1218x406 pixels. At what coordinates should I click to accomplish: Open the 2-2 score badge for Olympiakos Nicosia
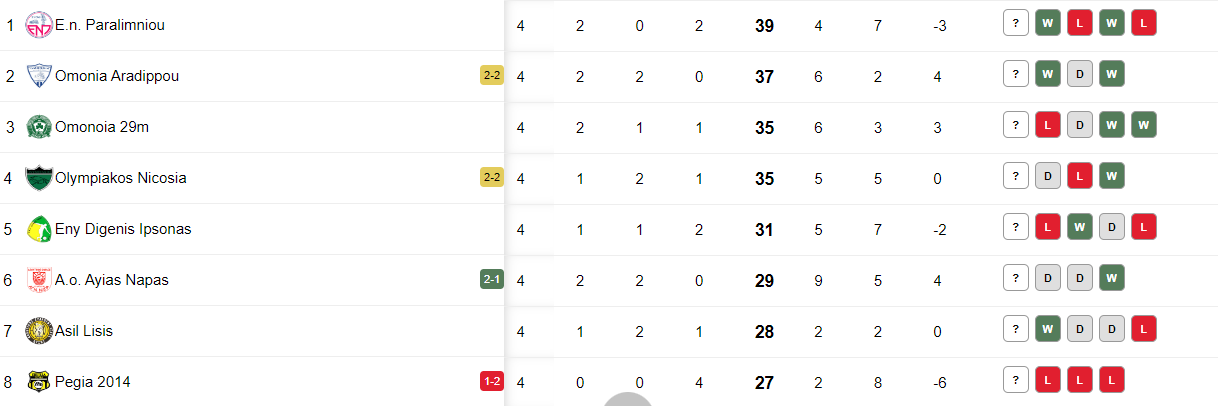coord(492,178)
